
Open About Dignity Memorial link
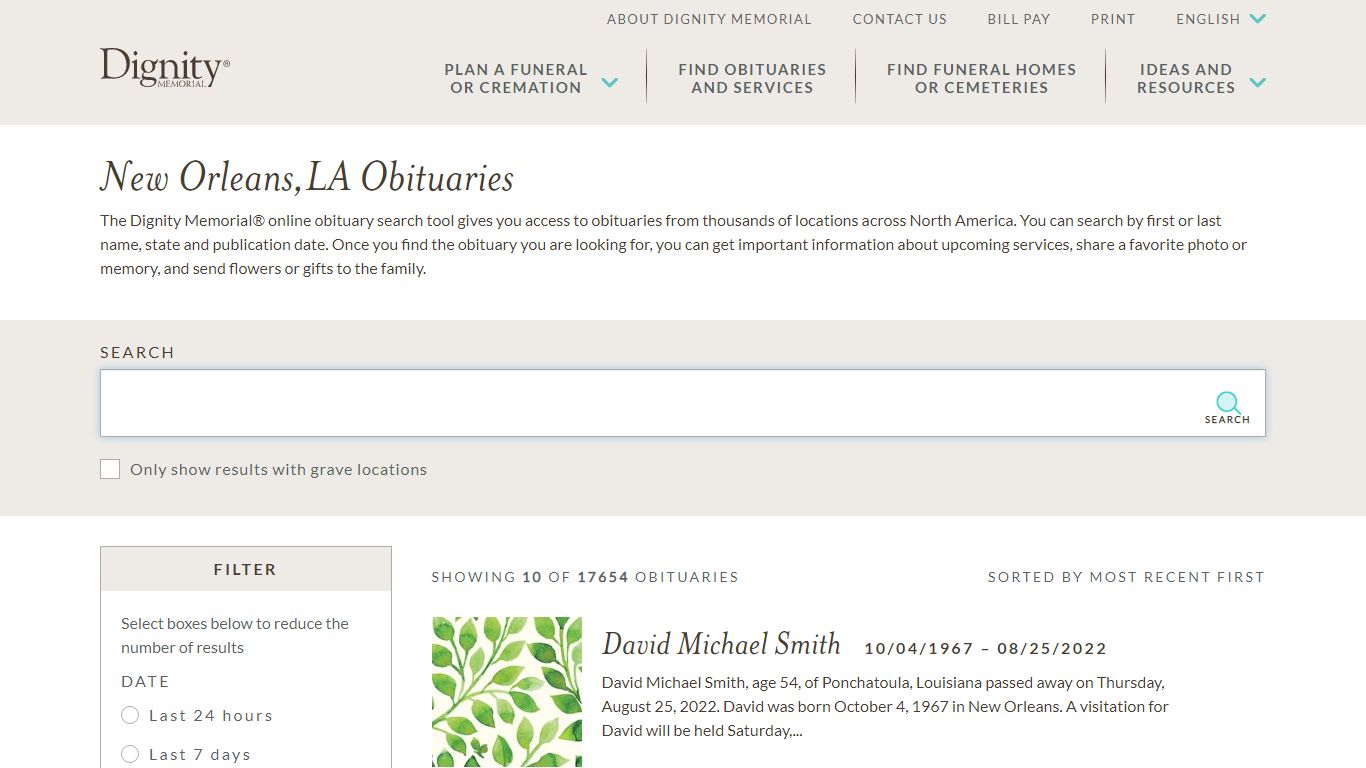[709, 19]
